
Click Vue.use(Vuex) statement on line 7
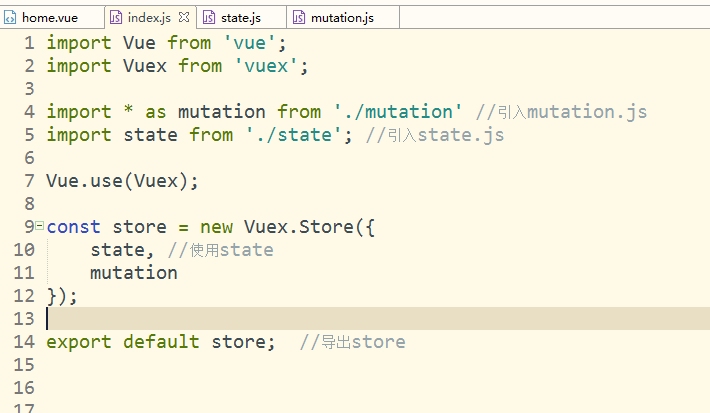[x=123, y=181]
